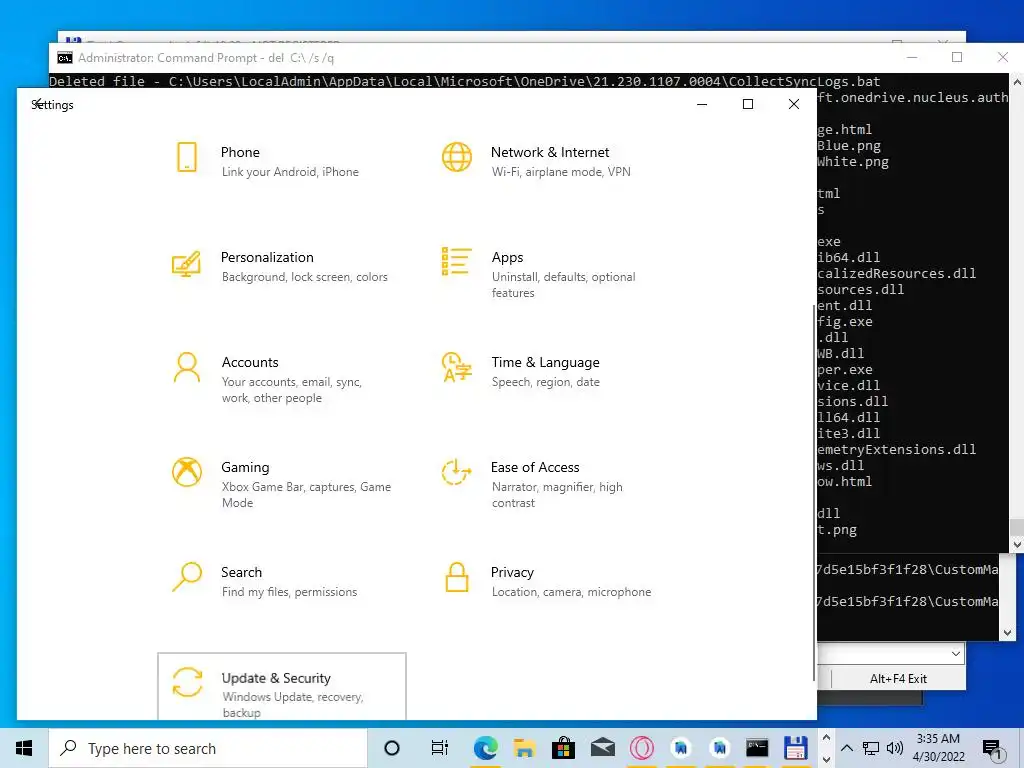Click 'Wi-Fi, airplane mode, VPN' description
The width and height of the screenshot is (1024, 768).
point(561,172)
